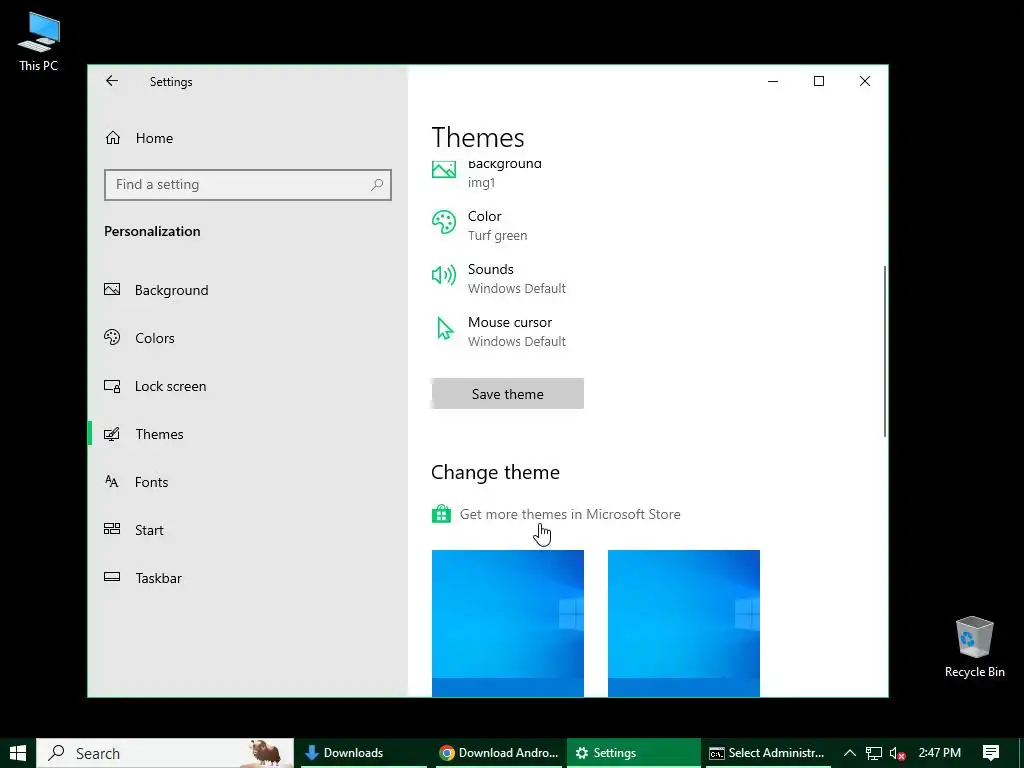
Task: Open Get more themes in Microsoft Store
Action: pos(569,515)
